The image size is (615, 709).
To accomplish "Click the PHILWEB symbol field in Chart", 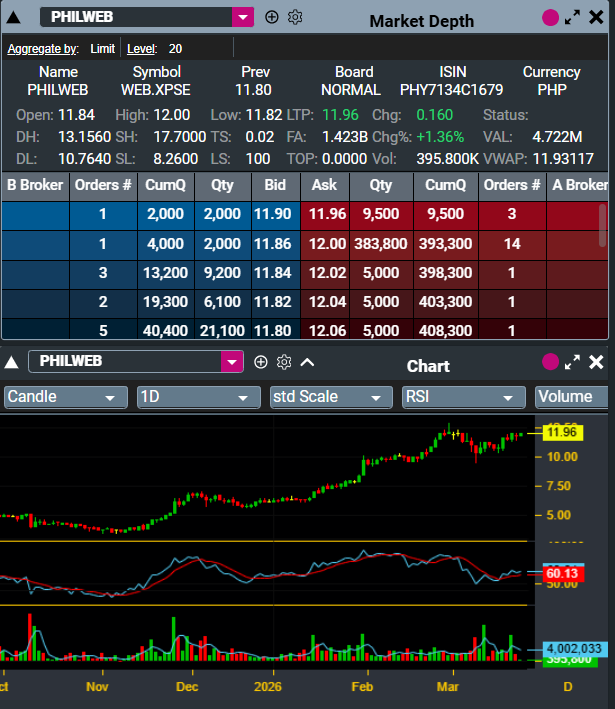I will (125, 362).
